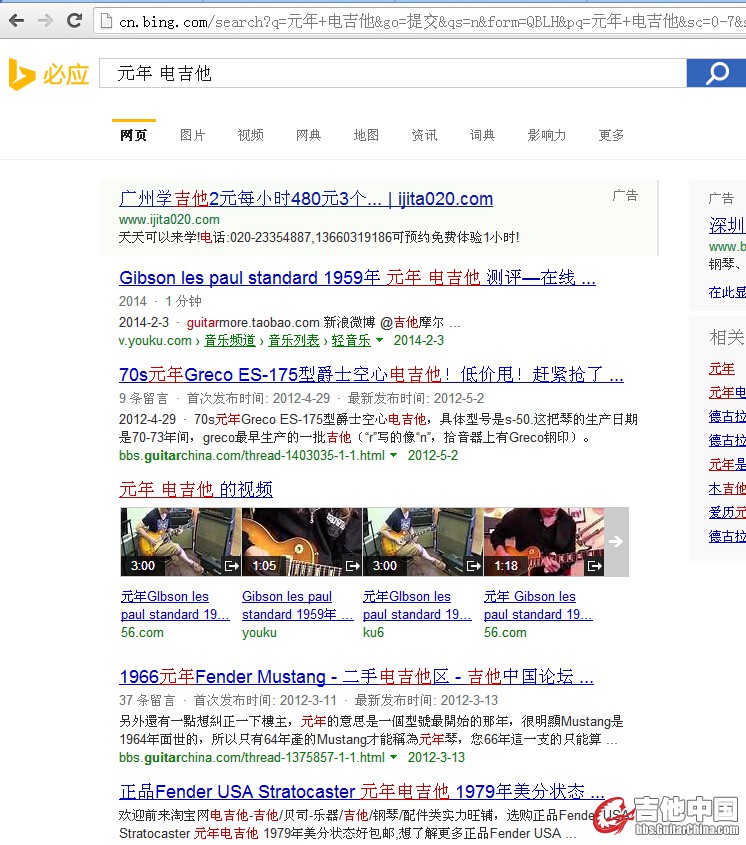
Task: Open youku video title Gibson les paul
Action: [298, 606]
